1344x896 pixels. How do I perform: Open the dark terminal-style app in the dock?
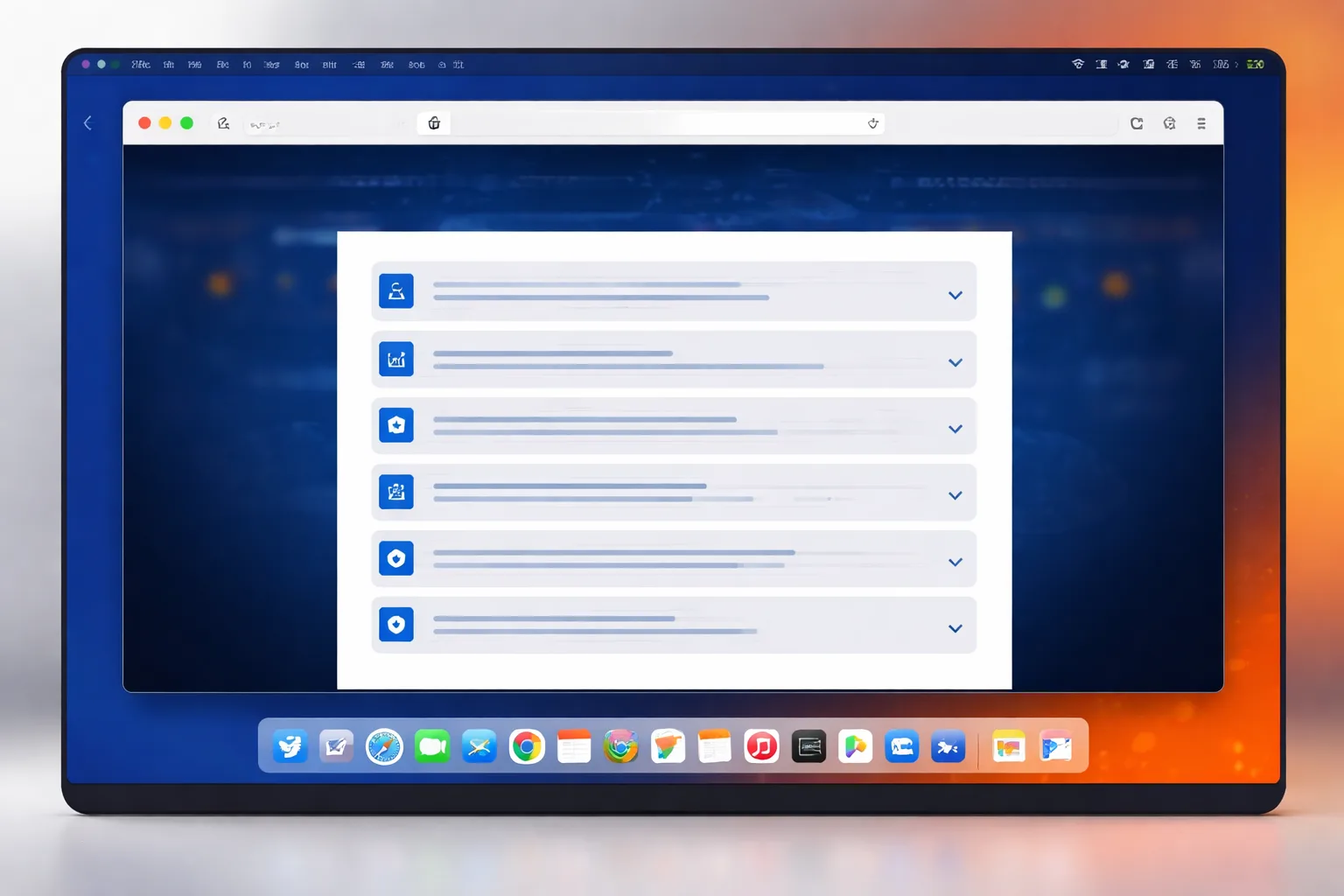(x=809, y=746)
